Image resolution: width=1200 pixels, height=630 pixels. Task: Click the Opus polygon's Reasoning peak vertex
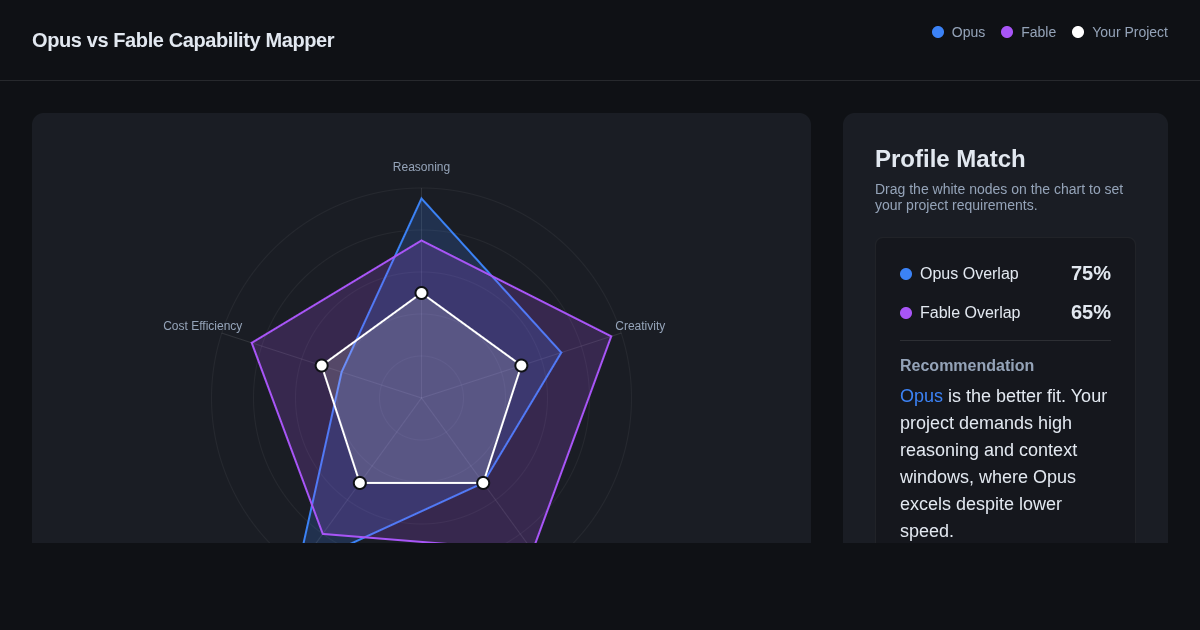pyautogui.click(x=421, y=199)
